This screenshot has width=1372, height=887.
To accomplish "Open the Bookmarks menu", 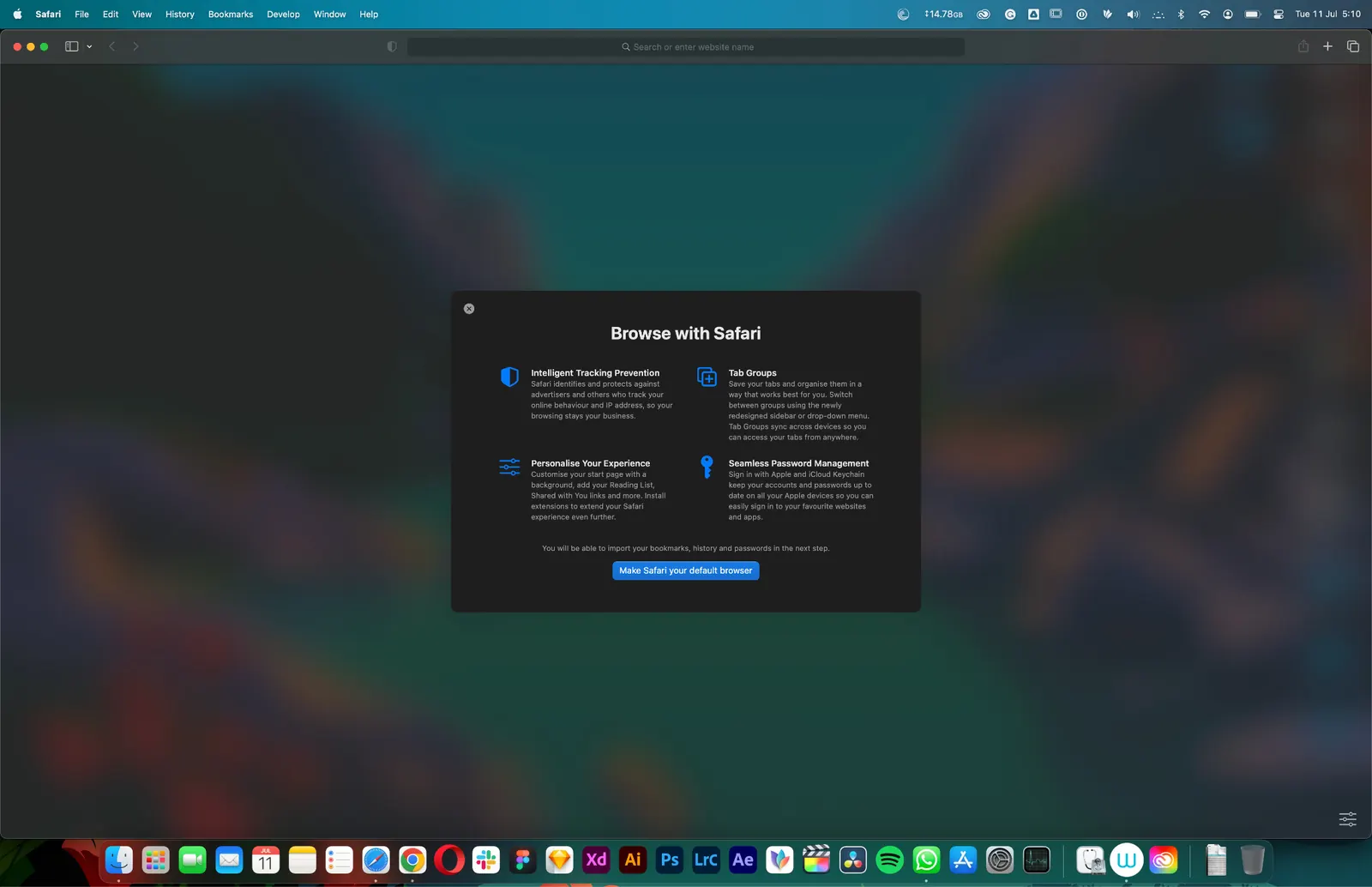I will 231,14.
